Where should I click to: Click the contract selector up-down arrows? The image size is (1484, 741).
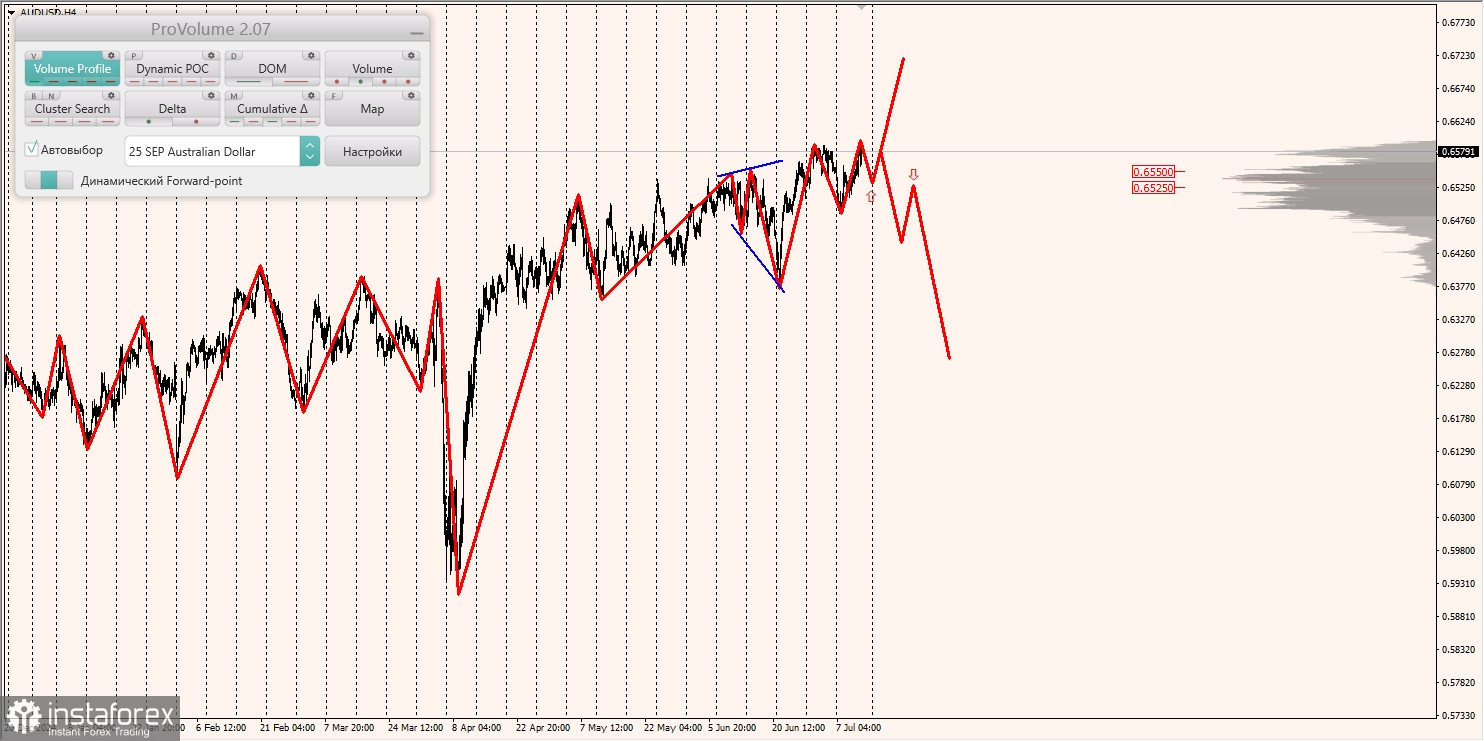coord(310,151)
